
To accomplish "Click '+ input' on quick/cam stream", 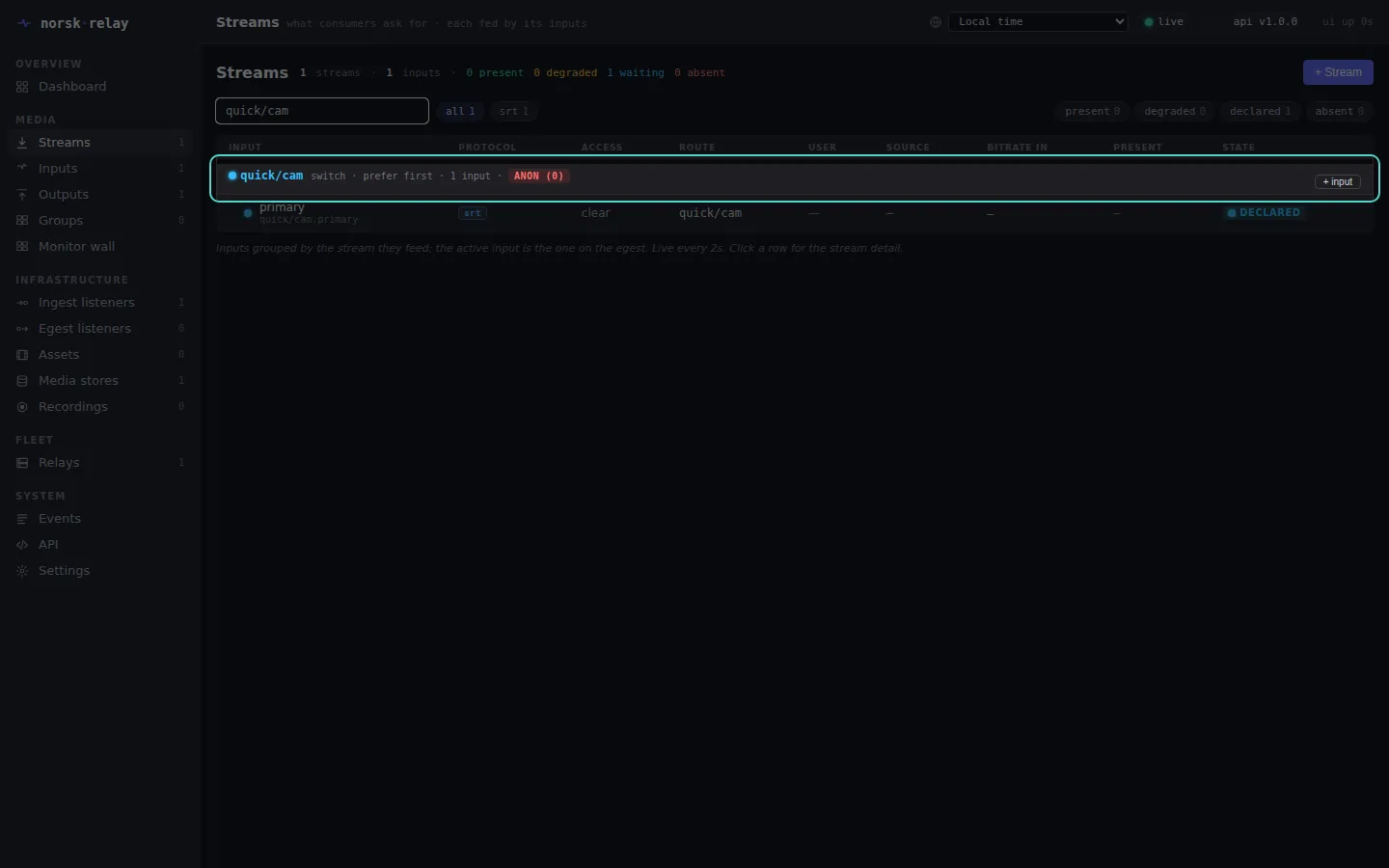I will pyautogui.click(x=1338, y=181).
